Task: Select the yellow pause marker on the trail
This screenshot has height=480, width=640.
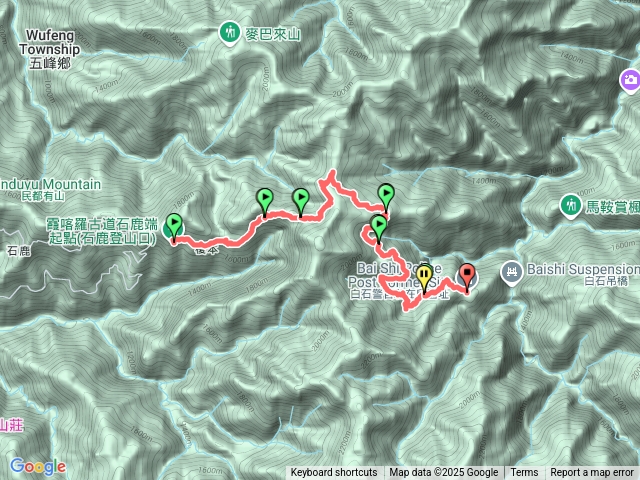Action: pyautogui.click(x=424, y=275)
